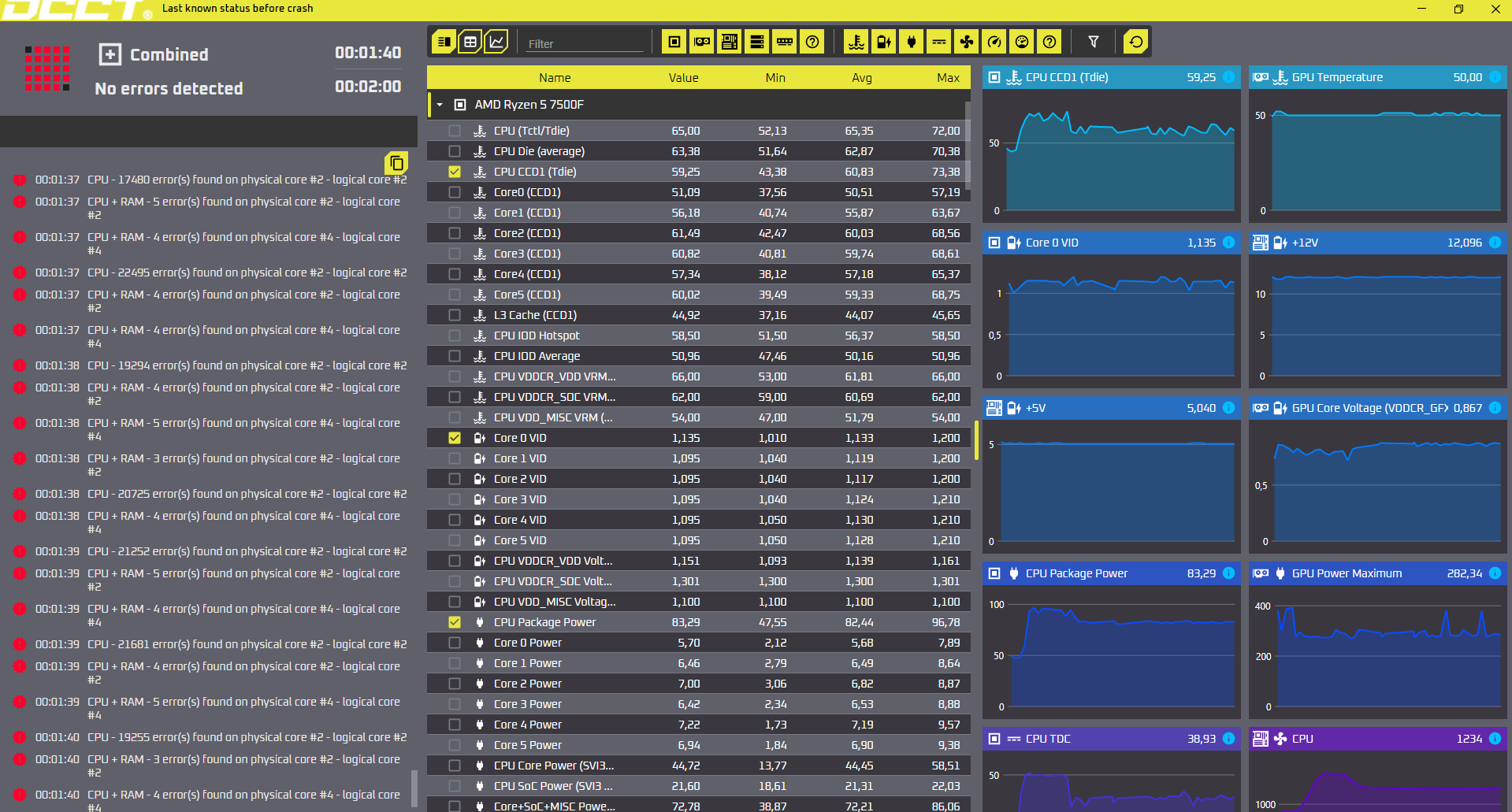Toggle the speedometer sensor type filter
The height and width of the screenshot is (812, 1512).
coord(994,42)
